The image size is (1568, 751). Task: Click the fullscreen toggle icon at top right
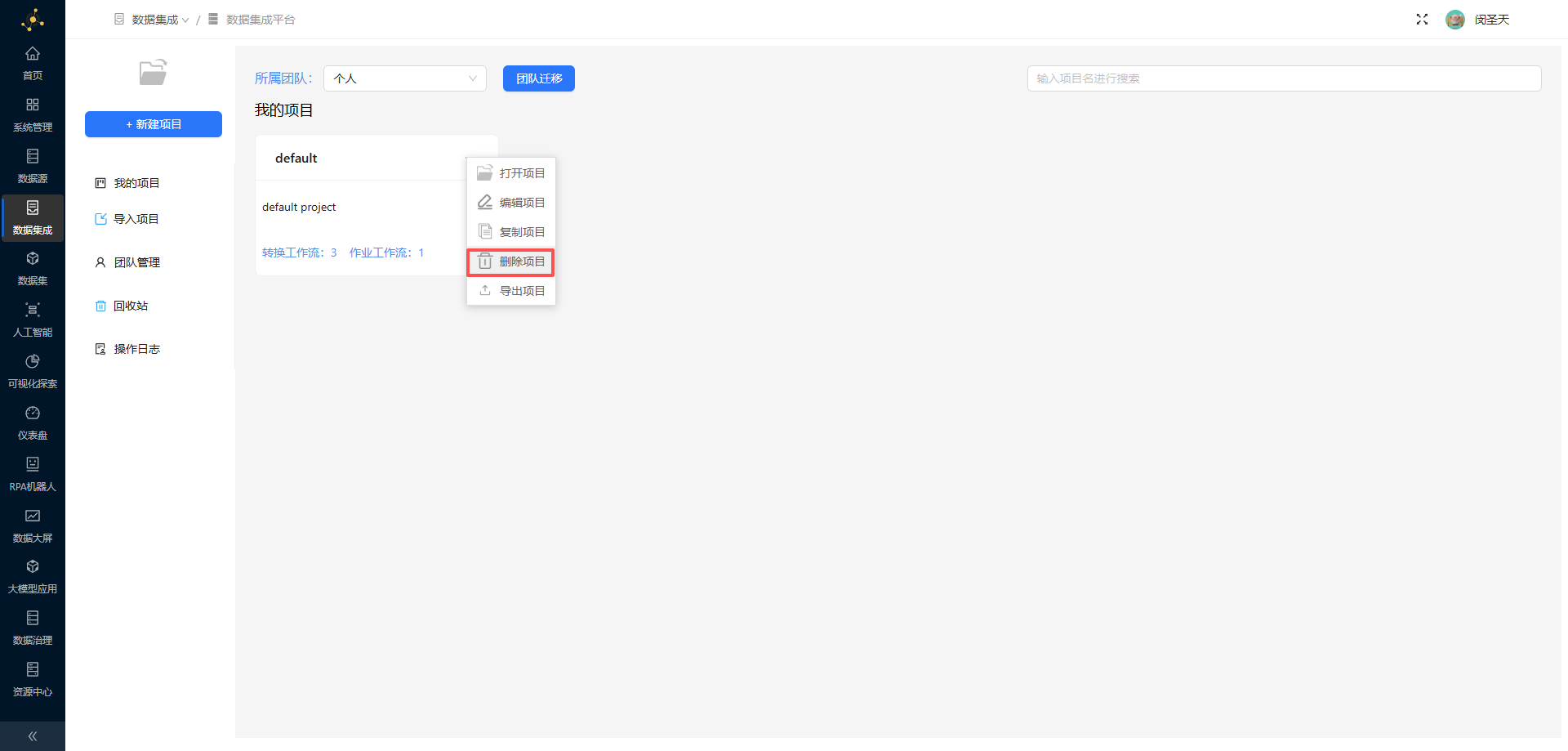click(1422, 20)
